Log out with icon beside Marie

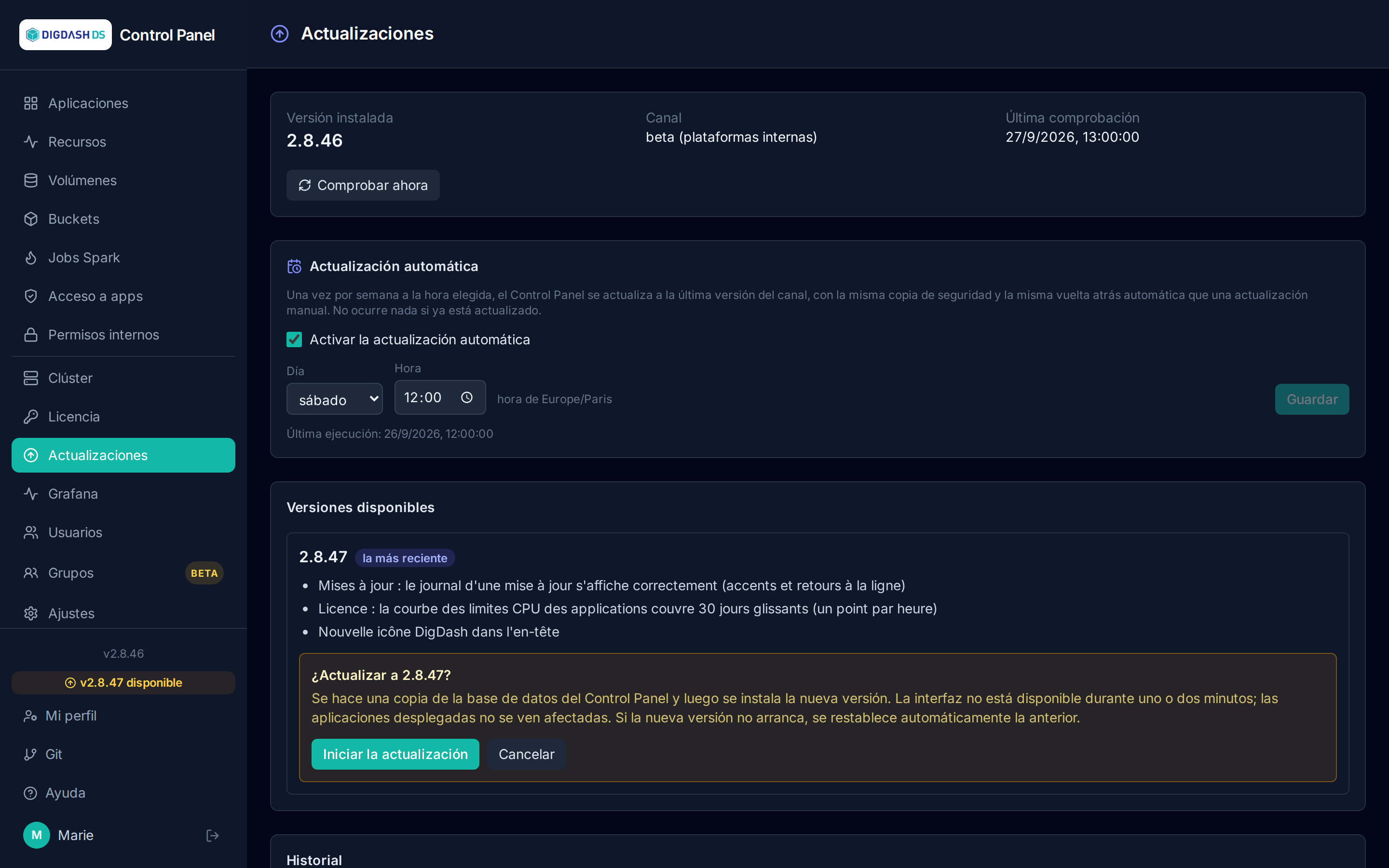(x=212, y=835)
